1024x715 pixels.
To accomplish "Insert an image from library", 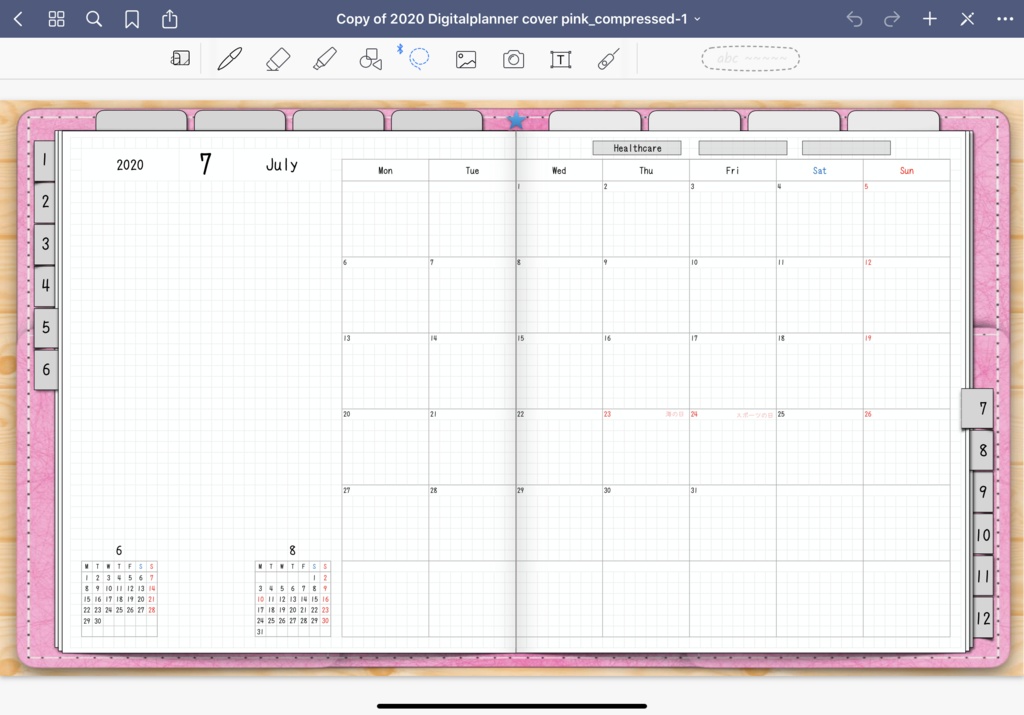I will [466, 59].
